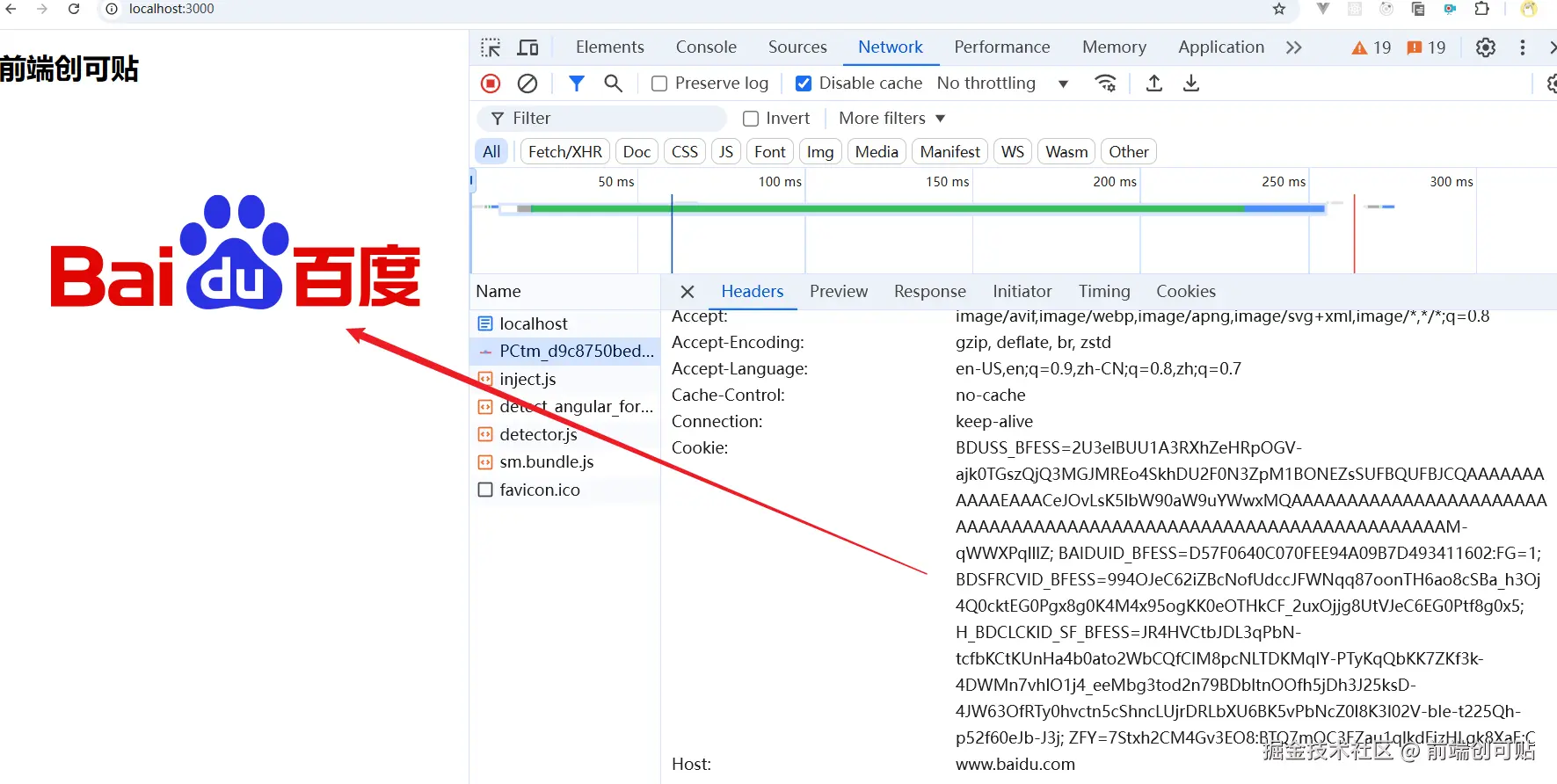This screenshot has height=784, width=1557.
Task: Open the browser extensions puzzle icon
Action: point(1481,9)
